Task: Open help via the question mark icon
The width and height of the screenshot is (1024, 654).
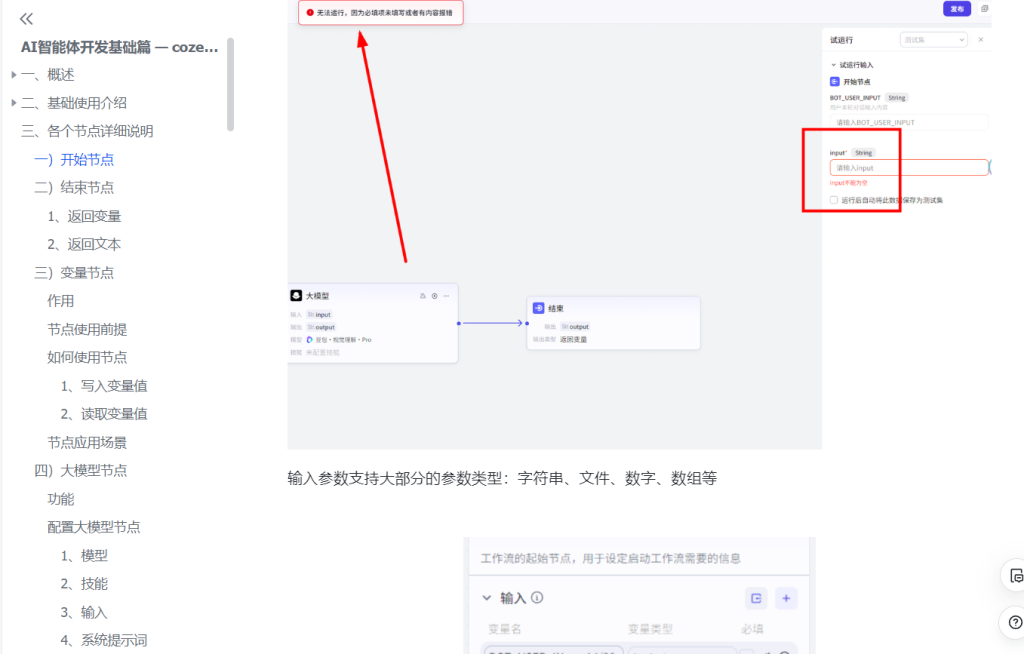Action: (x=1014, y=621)
